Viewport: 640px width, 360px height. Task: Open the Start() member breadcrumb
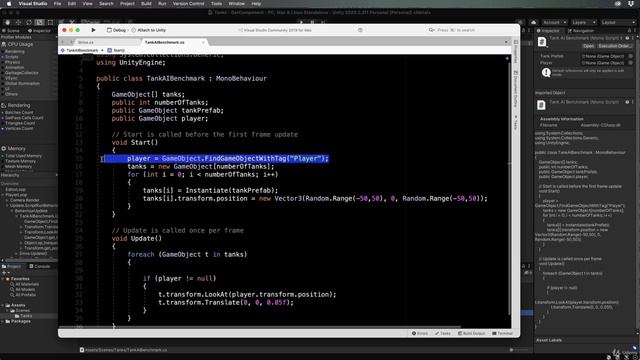click(116, 50)
